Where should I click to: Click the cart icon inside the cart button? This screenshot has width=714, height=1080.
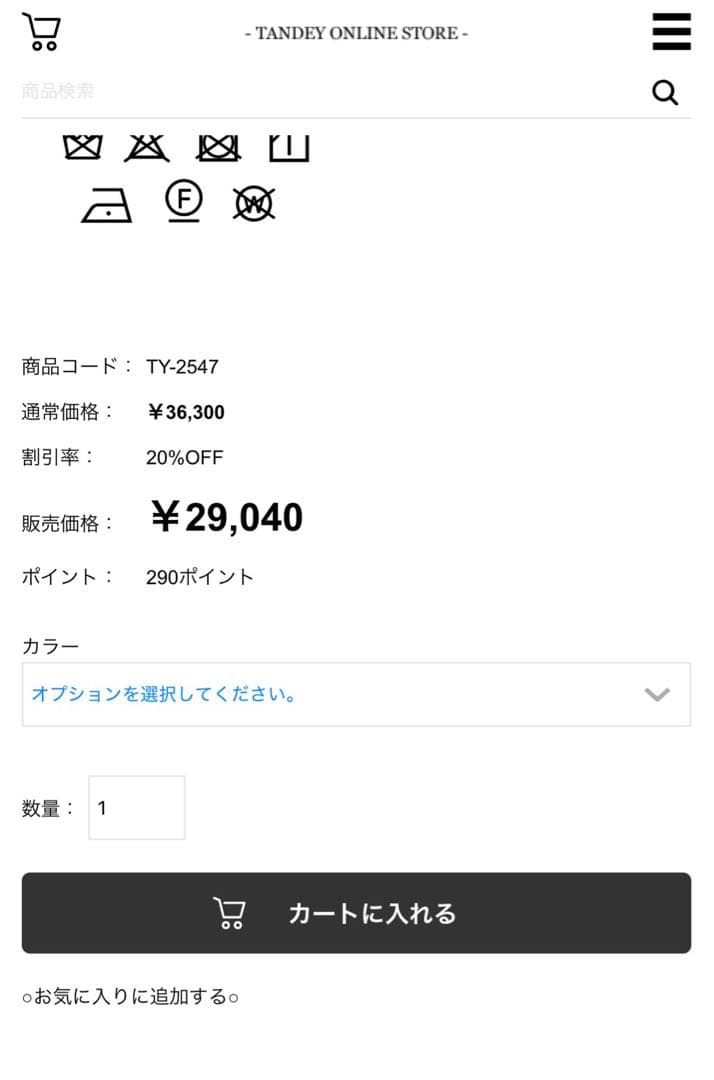coord(229,912)
